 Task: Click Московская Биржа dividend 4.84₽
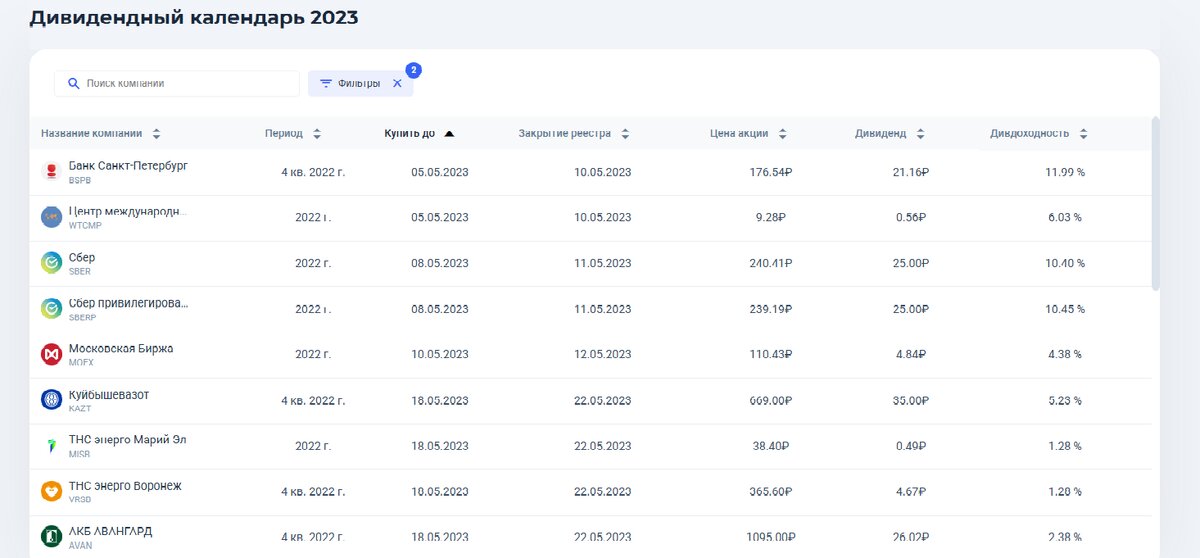[910, 355]
